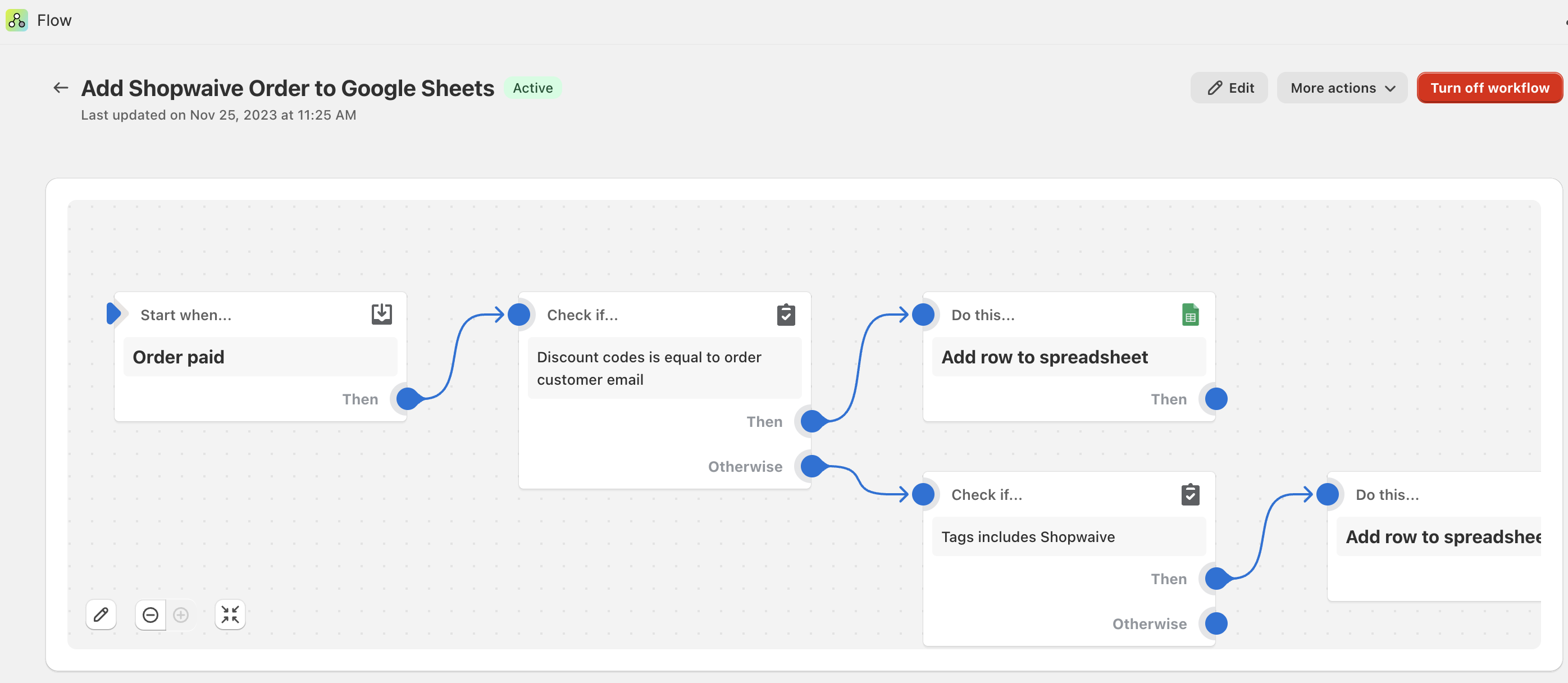Click fit to screen collapse icon

(x=230, y=615)
